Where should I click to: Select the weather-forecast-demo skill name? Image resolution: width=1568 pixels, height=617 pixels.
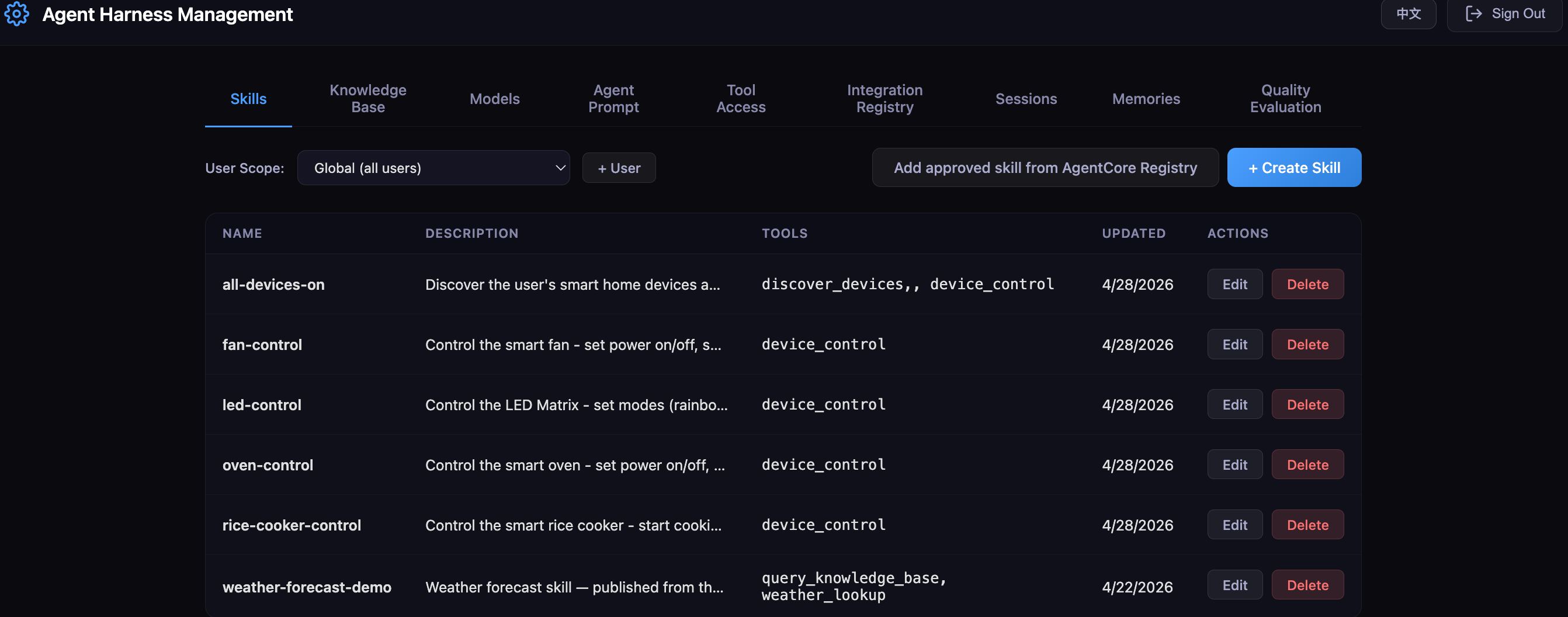pos(306,587)
